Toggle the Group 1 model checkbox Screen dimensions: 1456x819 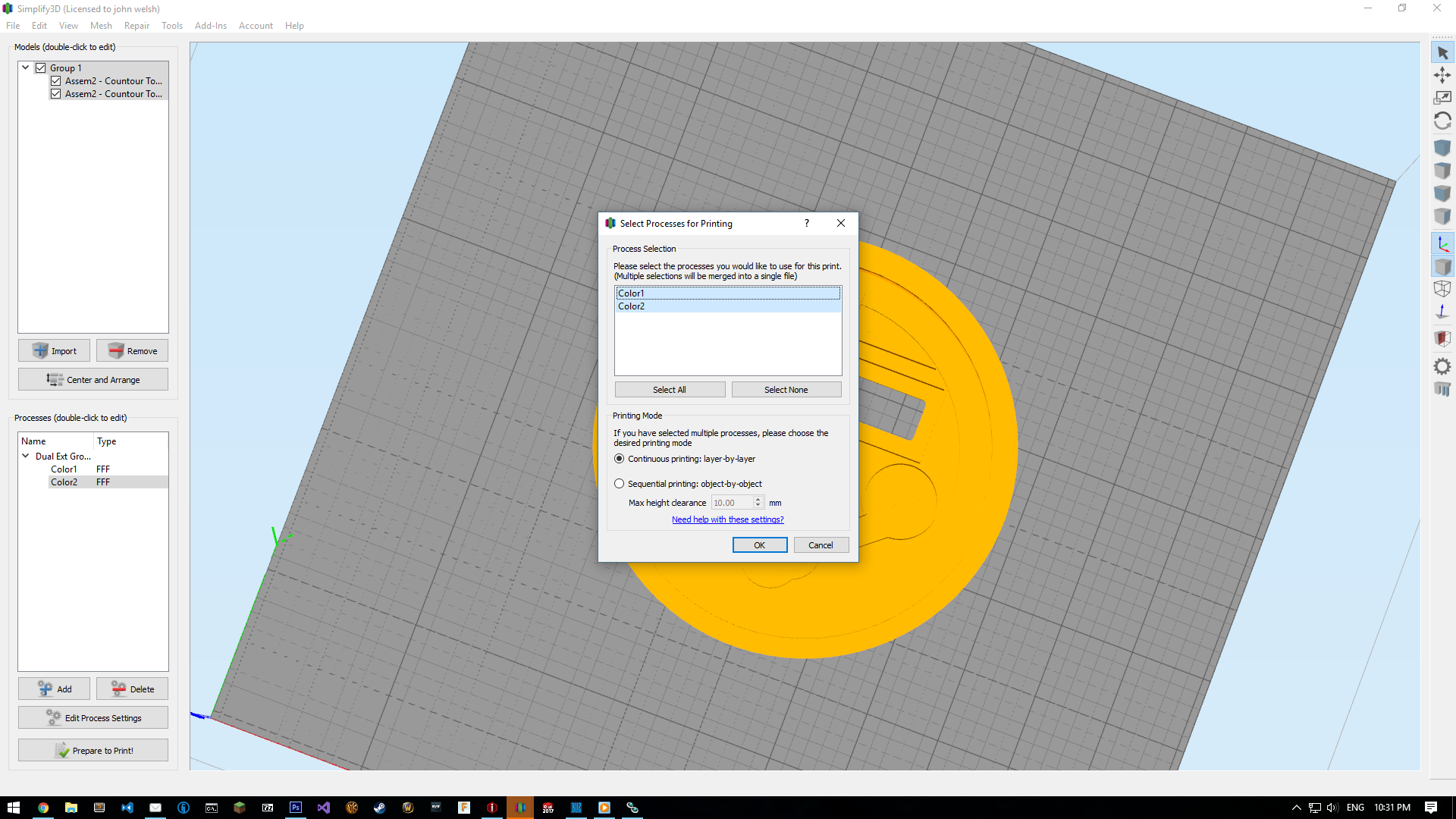point(41,68)
